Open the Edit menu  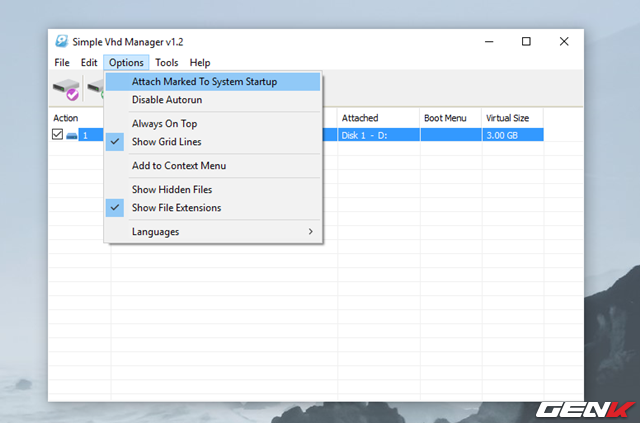coord(89,62)
